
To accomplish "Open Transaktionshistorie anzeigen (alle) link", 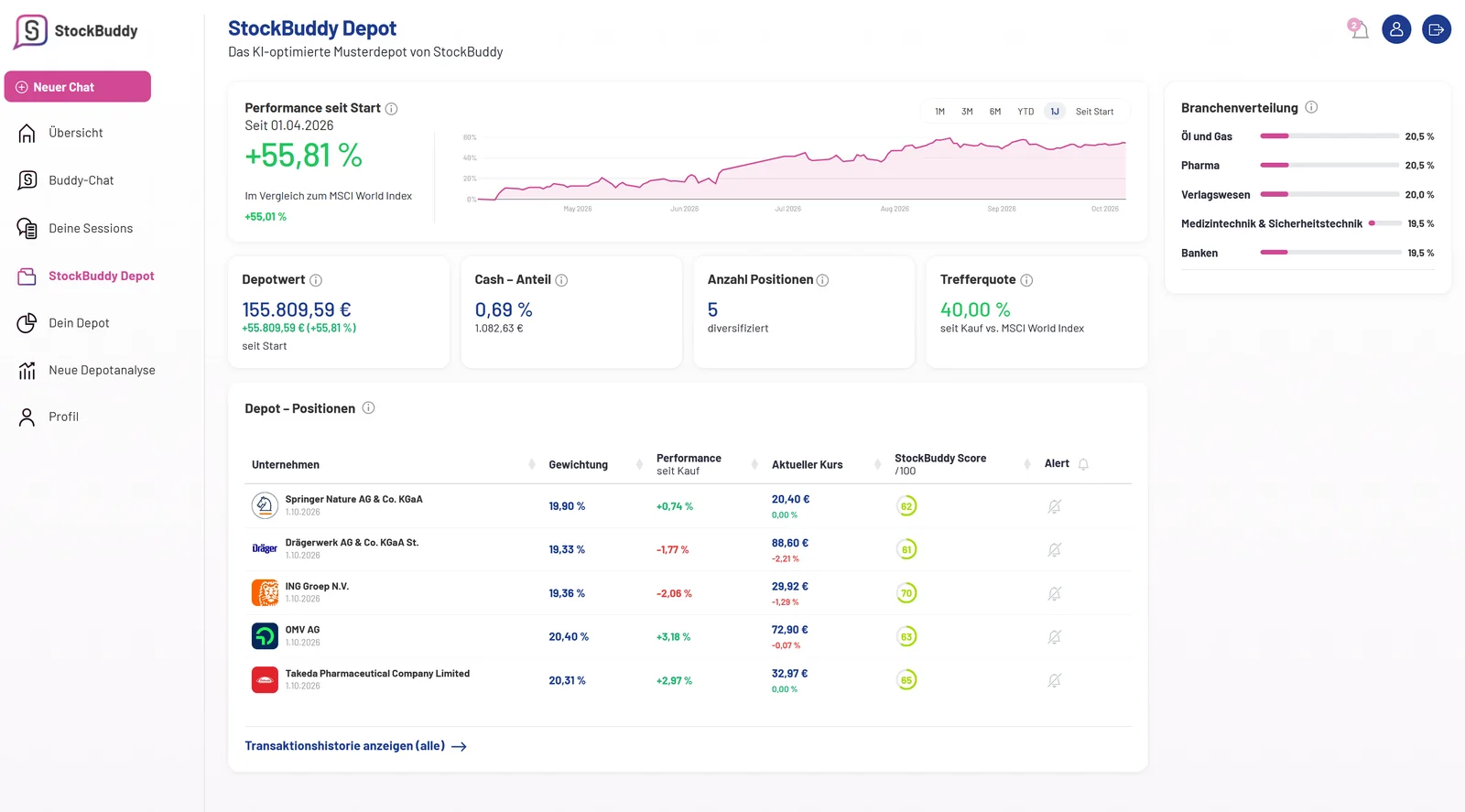I will click(355, 746).
